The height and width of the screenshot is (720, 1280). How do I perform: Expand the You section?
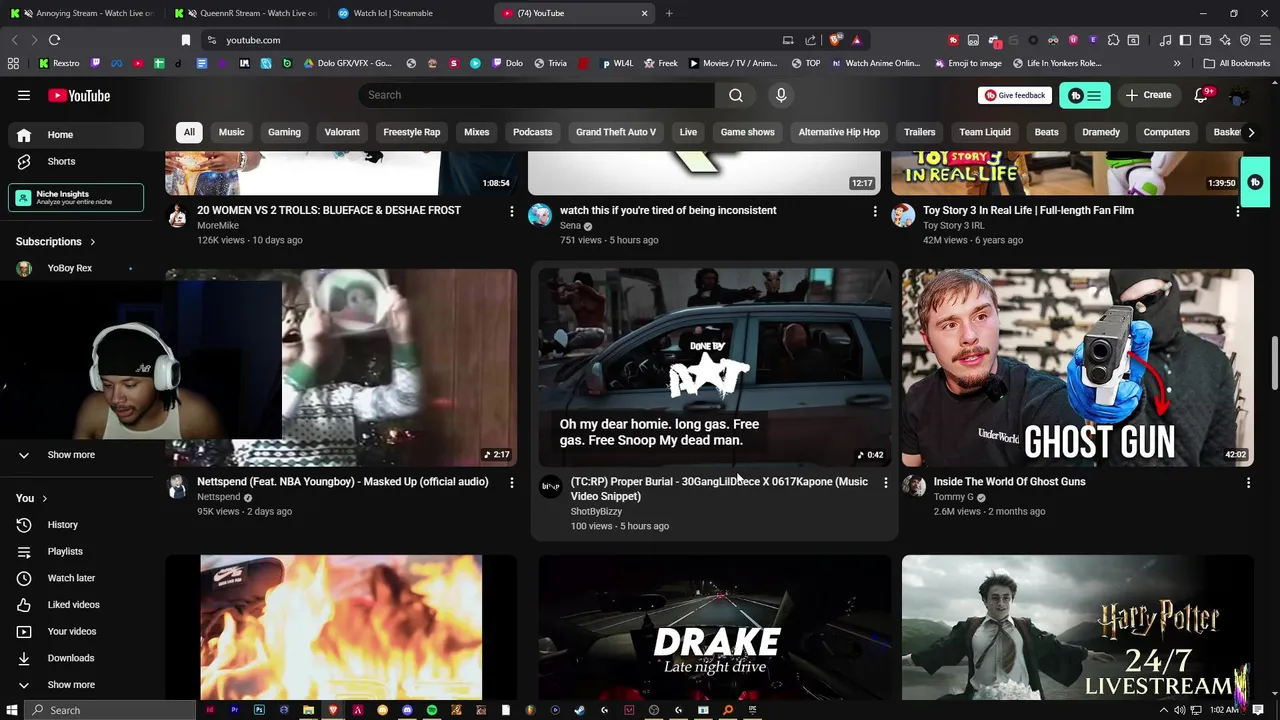(31, 498)
